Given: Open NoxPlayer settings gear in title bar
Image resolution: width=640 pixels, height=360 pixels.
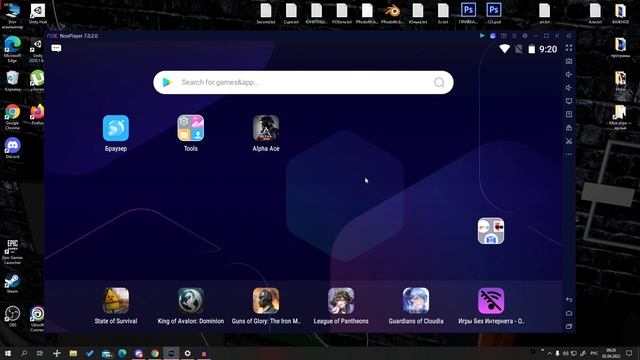Looking at the screenshot, I should (x=525, y=36).
